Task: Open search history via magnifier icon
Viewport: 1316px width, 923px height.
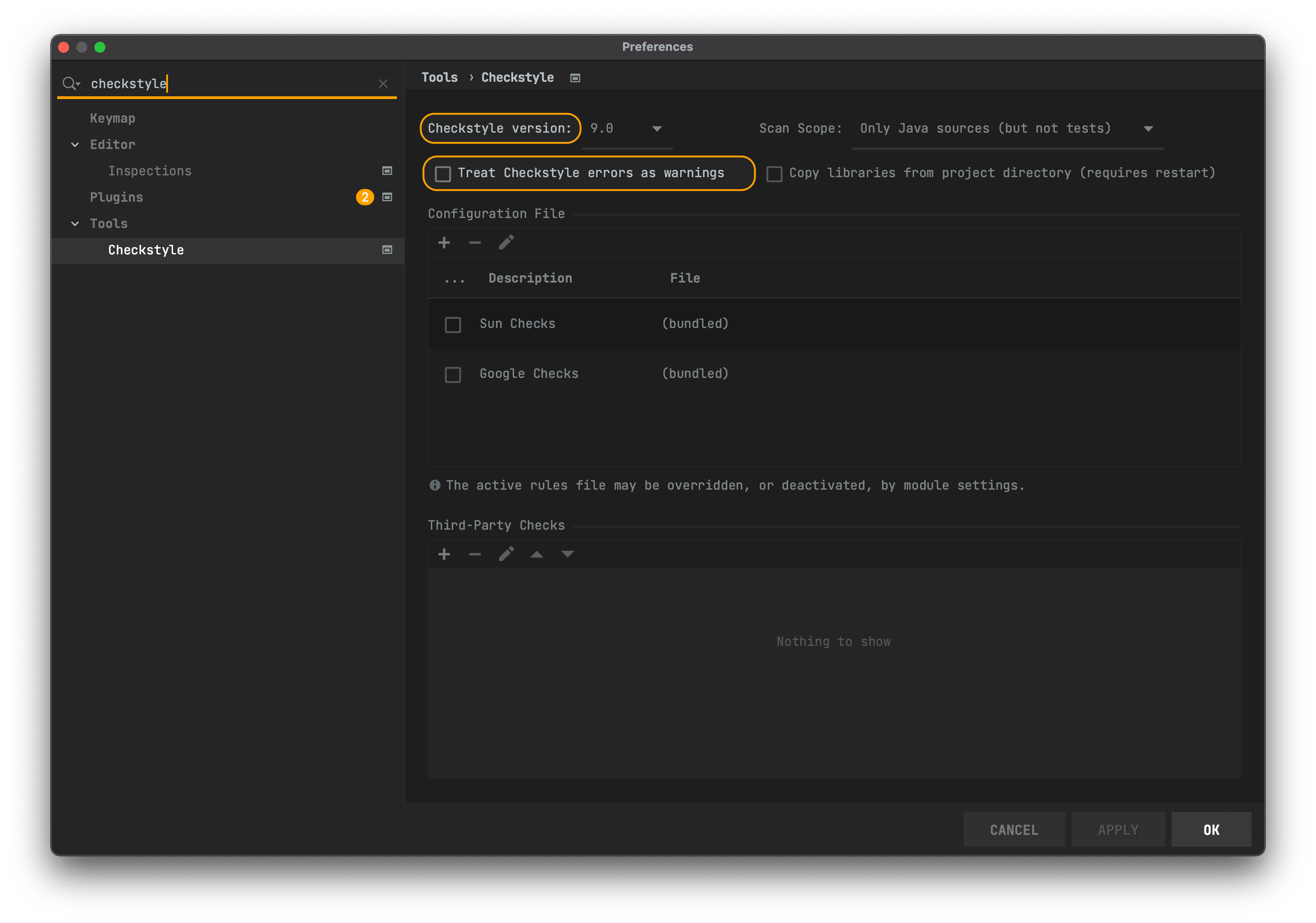Action: click(x=71, y=84)
